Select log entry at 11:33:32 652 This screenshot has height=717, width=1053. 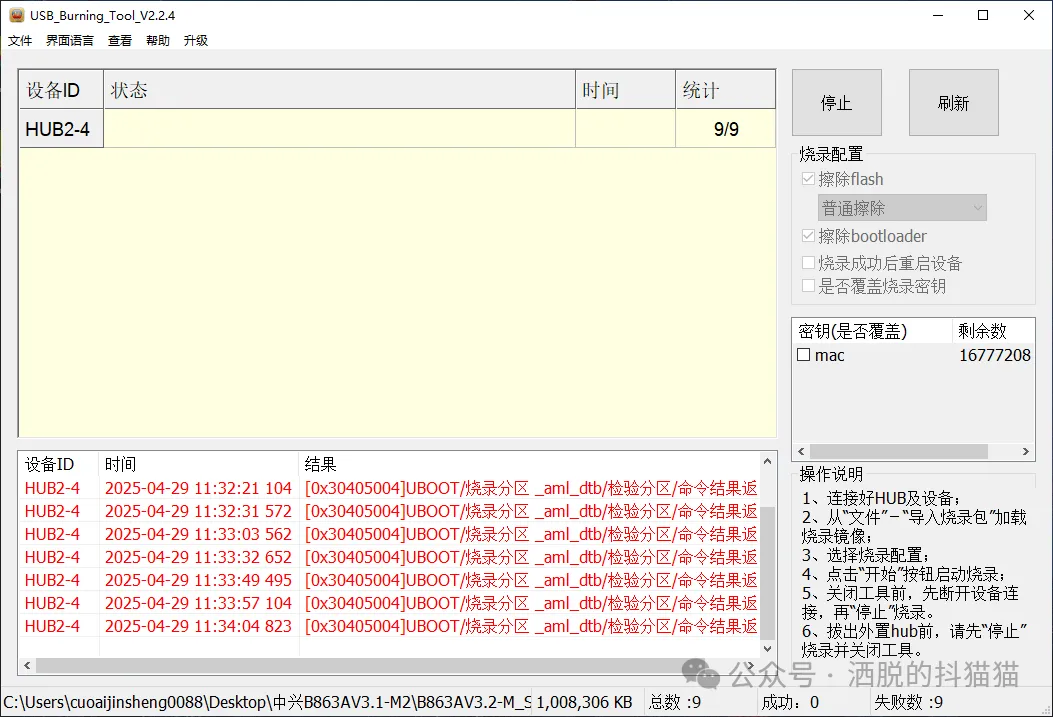pos(390,557)
